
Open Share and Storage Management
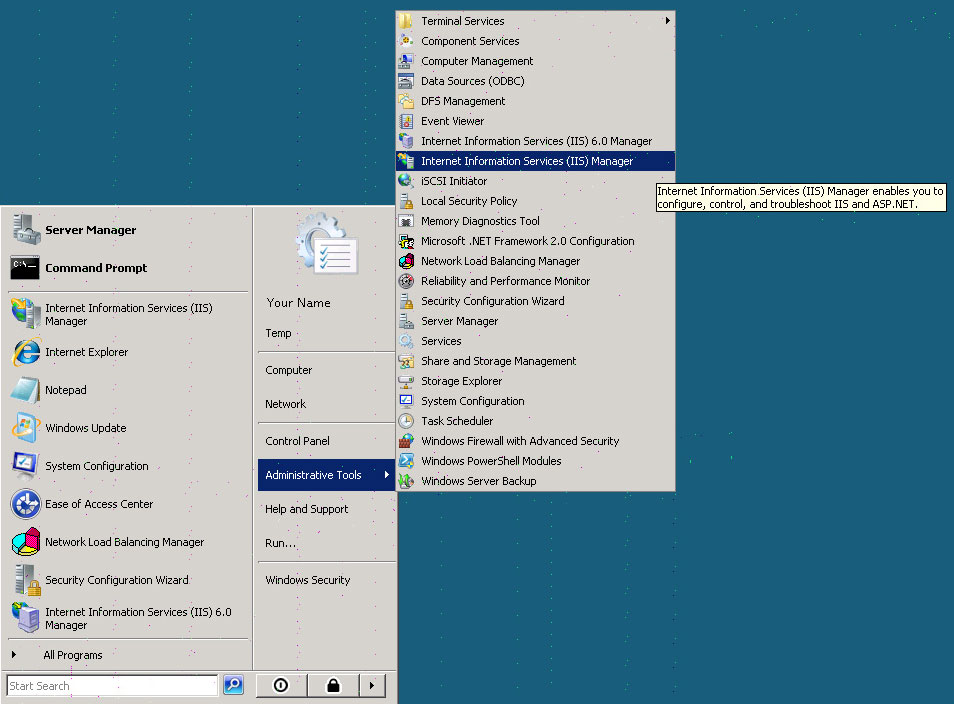pos(535,361)
